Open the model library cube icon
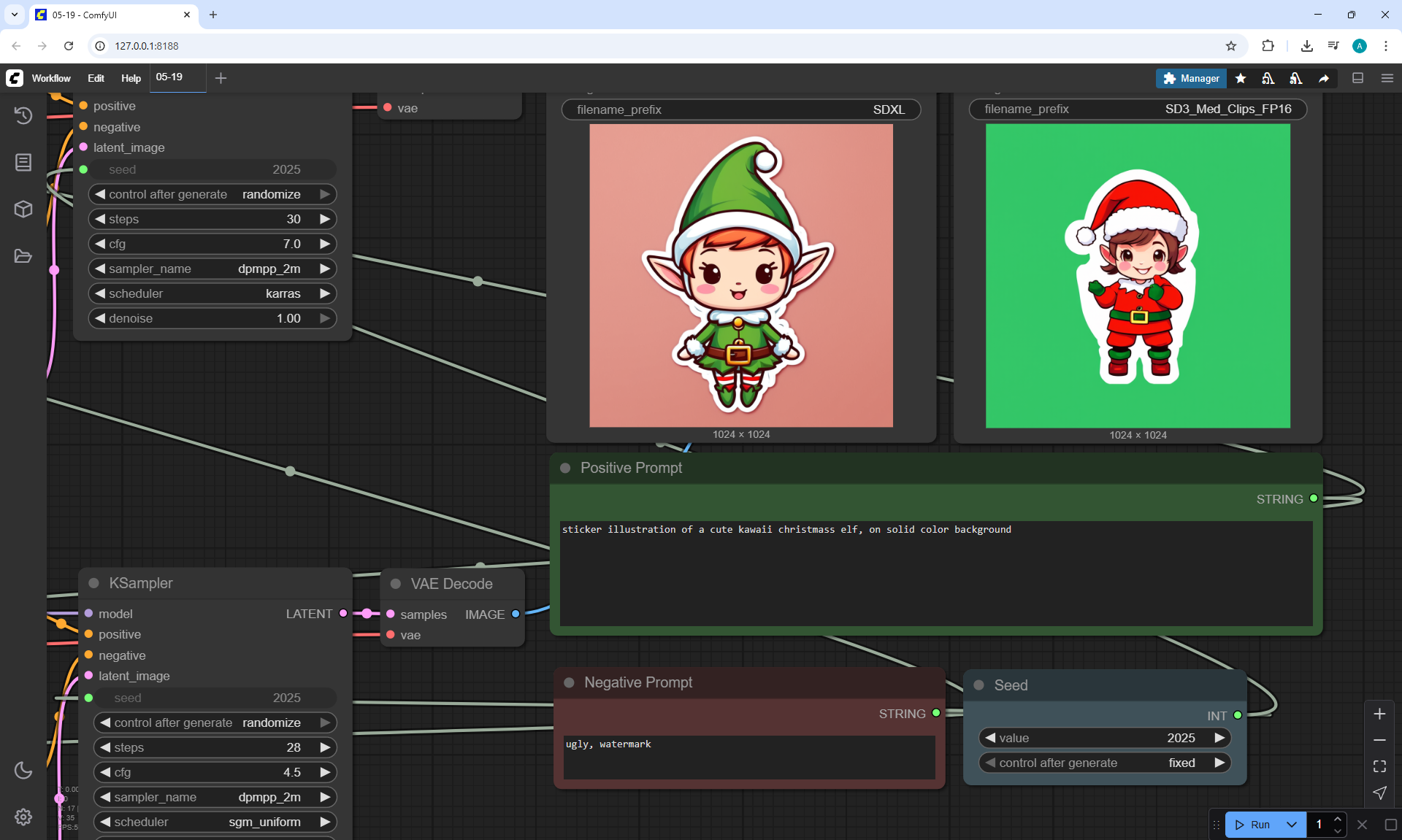Image resolution: width=1402 pixels, height=840 pixels. 23,209
